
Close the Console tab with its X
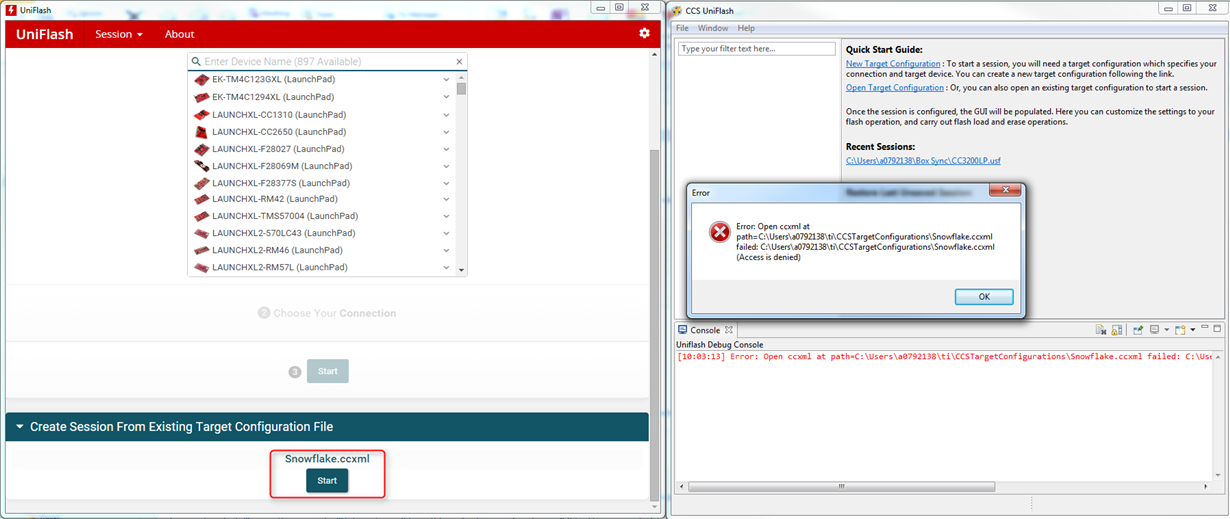point(729,330)
